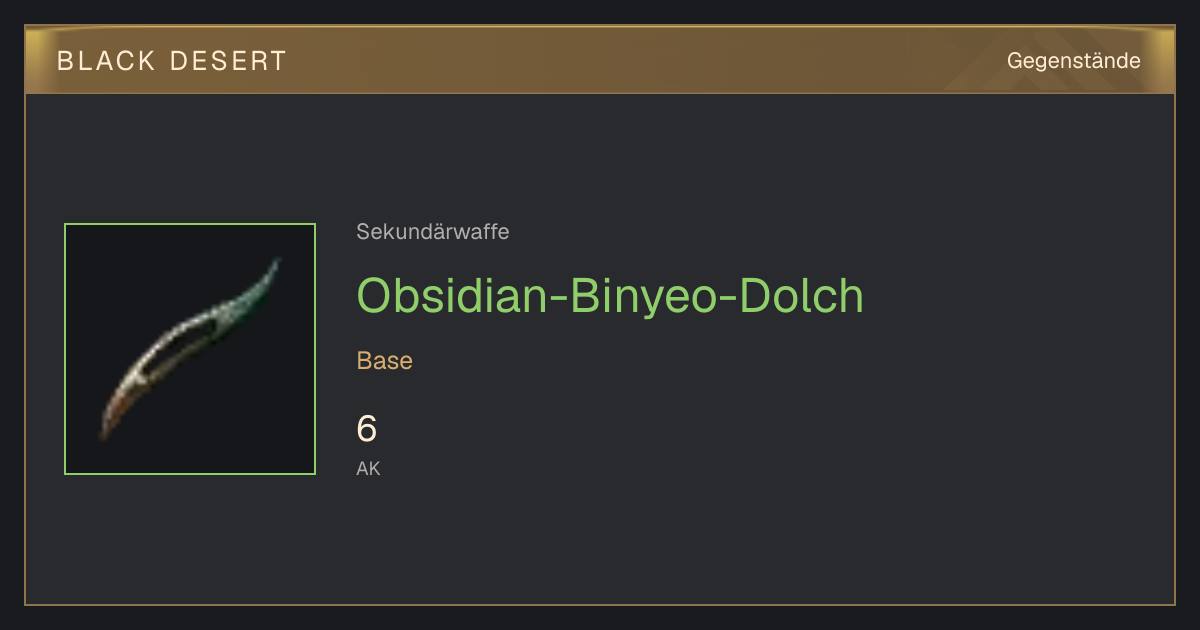Screen dimensions: 1200x630
Task: Click the Obsidian-Binyeo-Dolch item name
Action: [x=610, y=295]
